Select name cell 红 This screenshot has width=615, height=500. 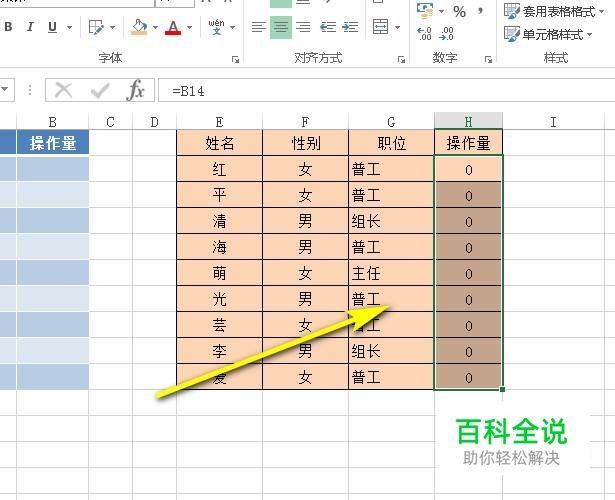pos(220,169)
